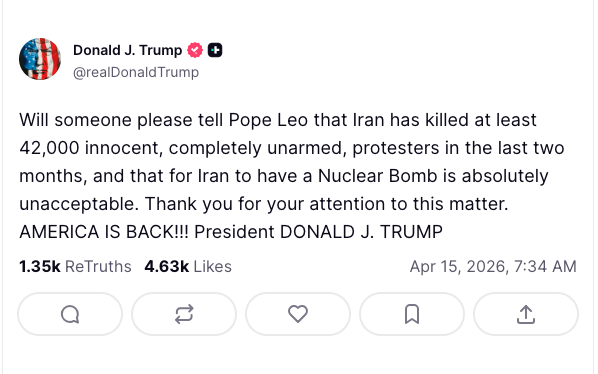Open the flag-painted profile avatar
This screenshot has width=598, height=374.
(40, 59)
